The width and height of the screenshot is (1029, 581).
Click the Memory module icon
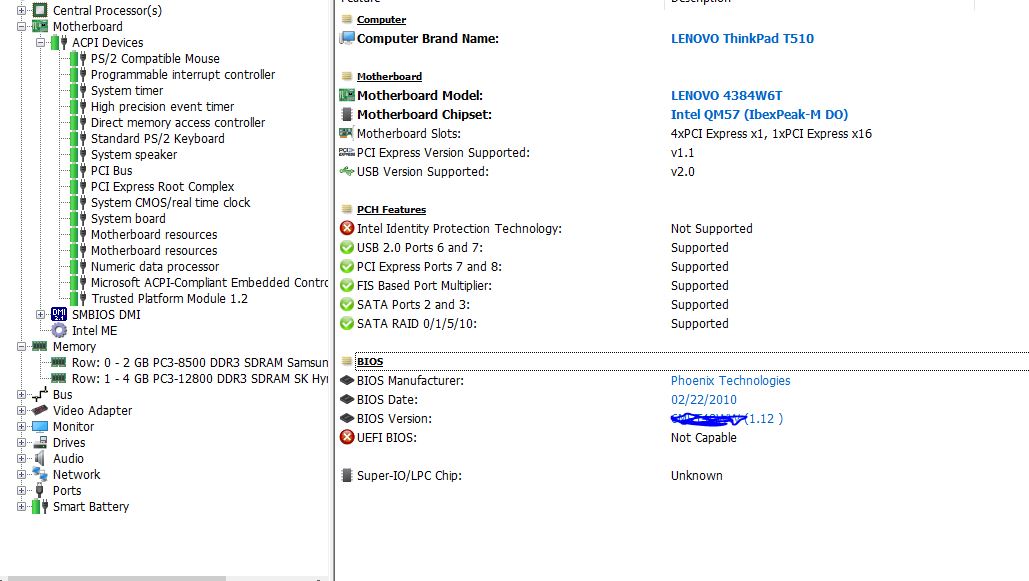tap(40, 346)
